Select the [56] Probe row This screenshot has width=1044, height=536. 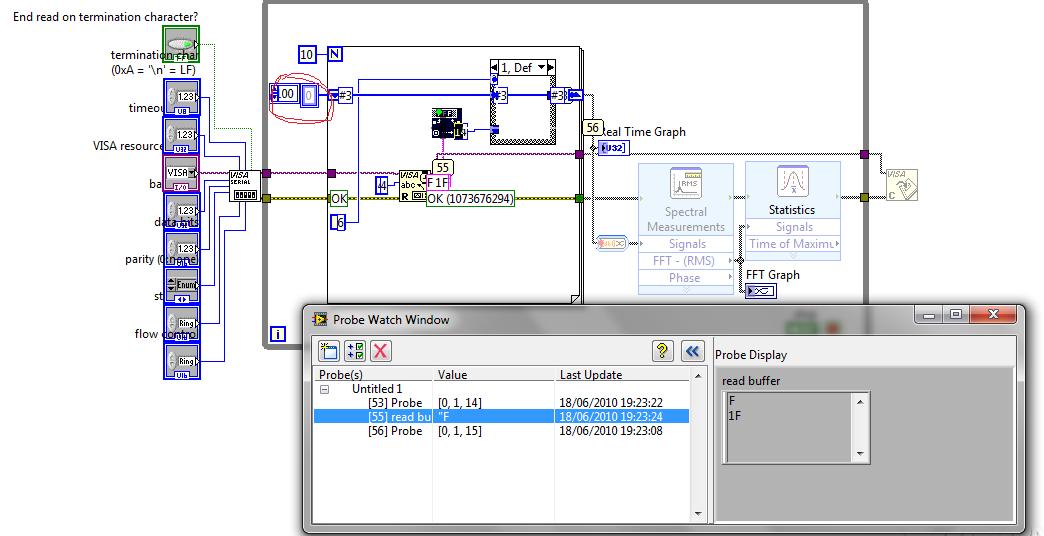click(x=501, y=431)
